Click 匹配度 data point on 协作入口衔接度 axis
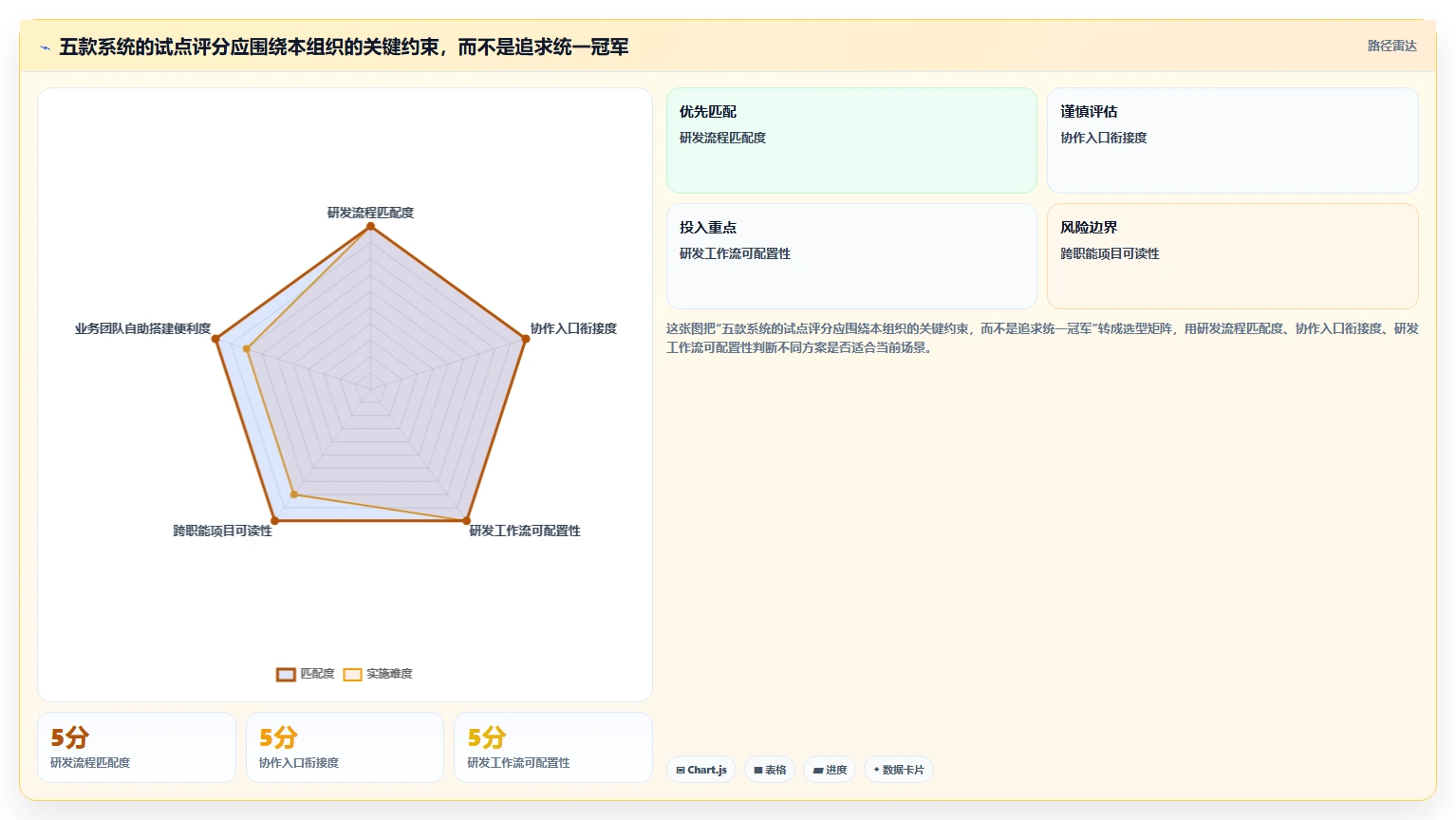 [x=526, y=339]
